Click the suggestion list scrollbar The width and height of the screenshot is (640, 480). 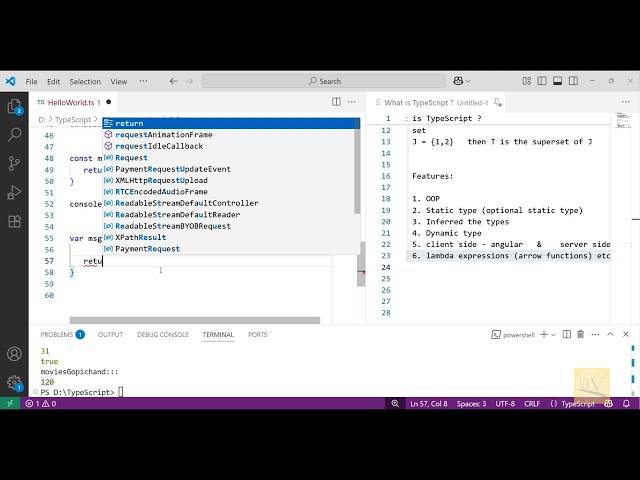[x=357, y=171]
